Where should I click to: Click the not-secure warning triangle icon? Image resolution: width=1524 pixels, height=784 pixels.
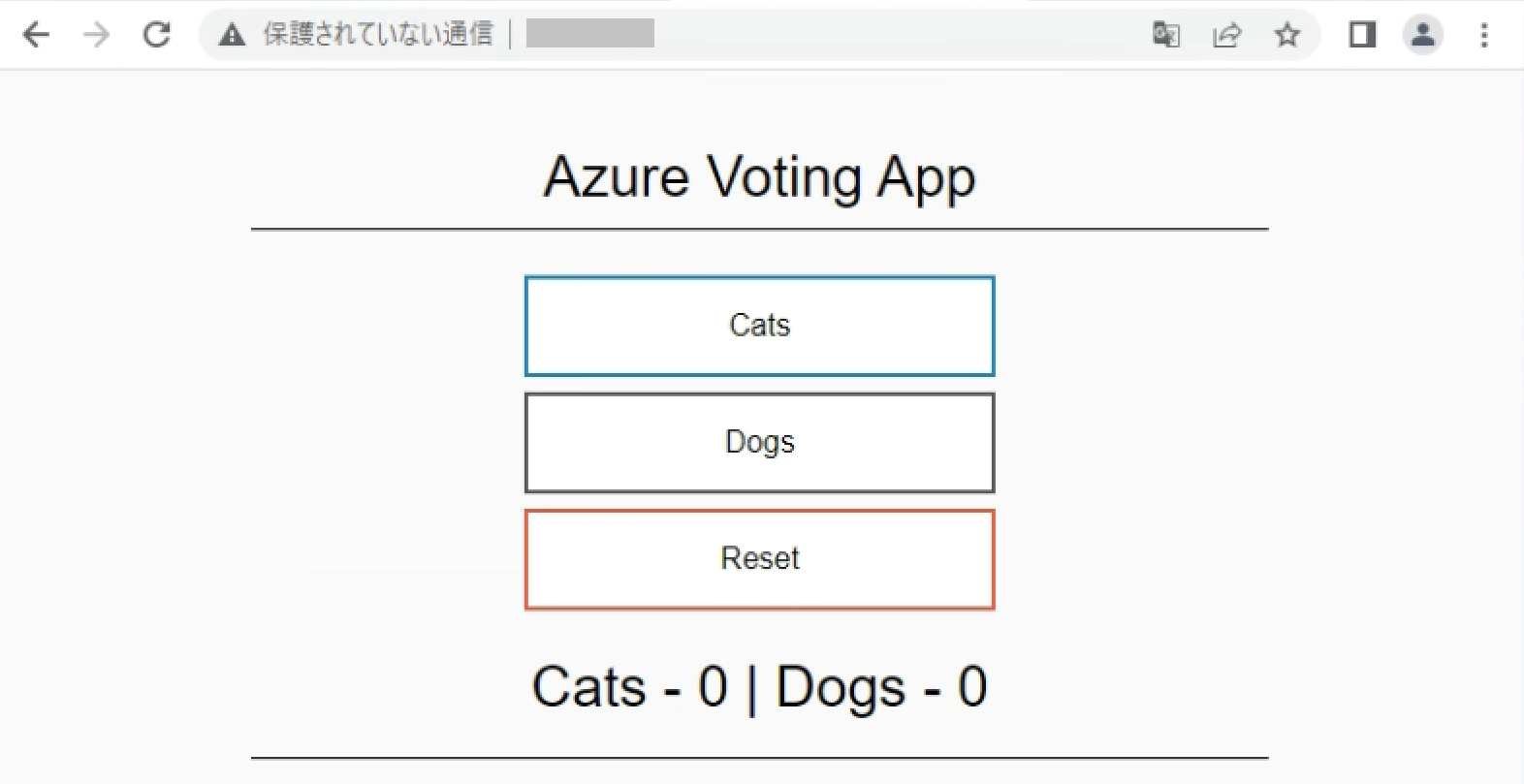click(232, 36)
